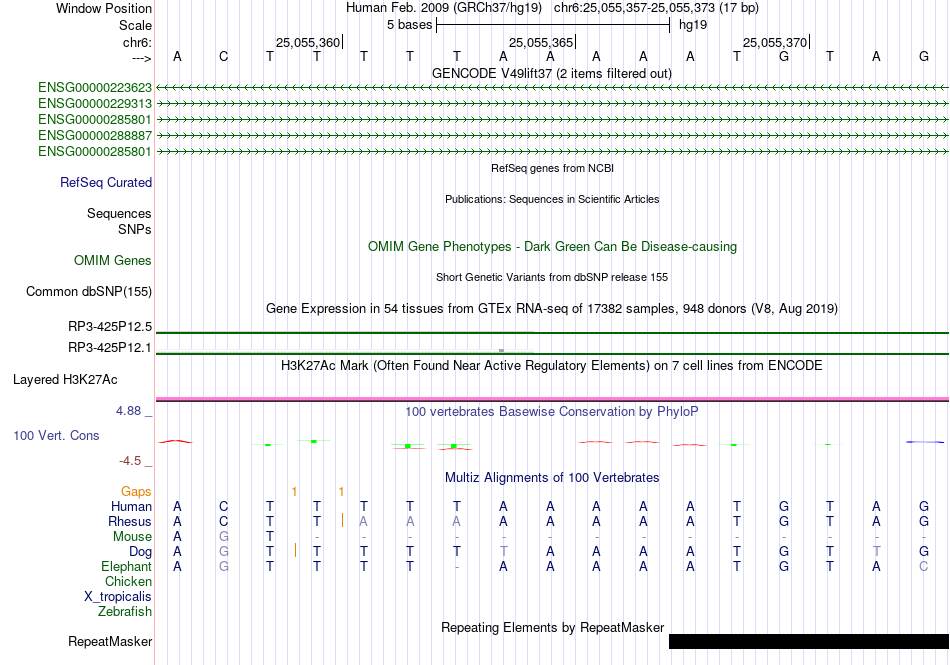
Task: Click the orange insertion bar in Dog row
Action: tap(295, 550)
